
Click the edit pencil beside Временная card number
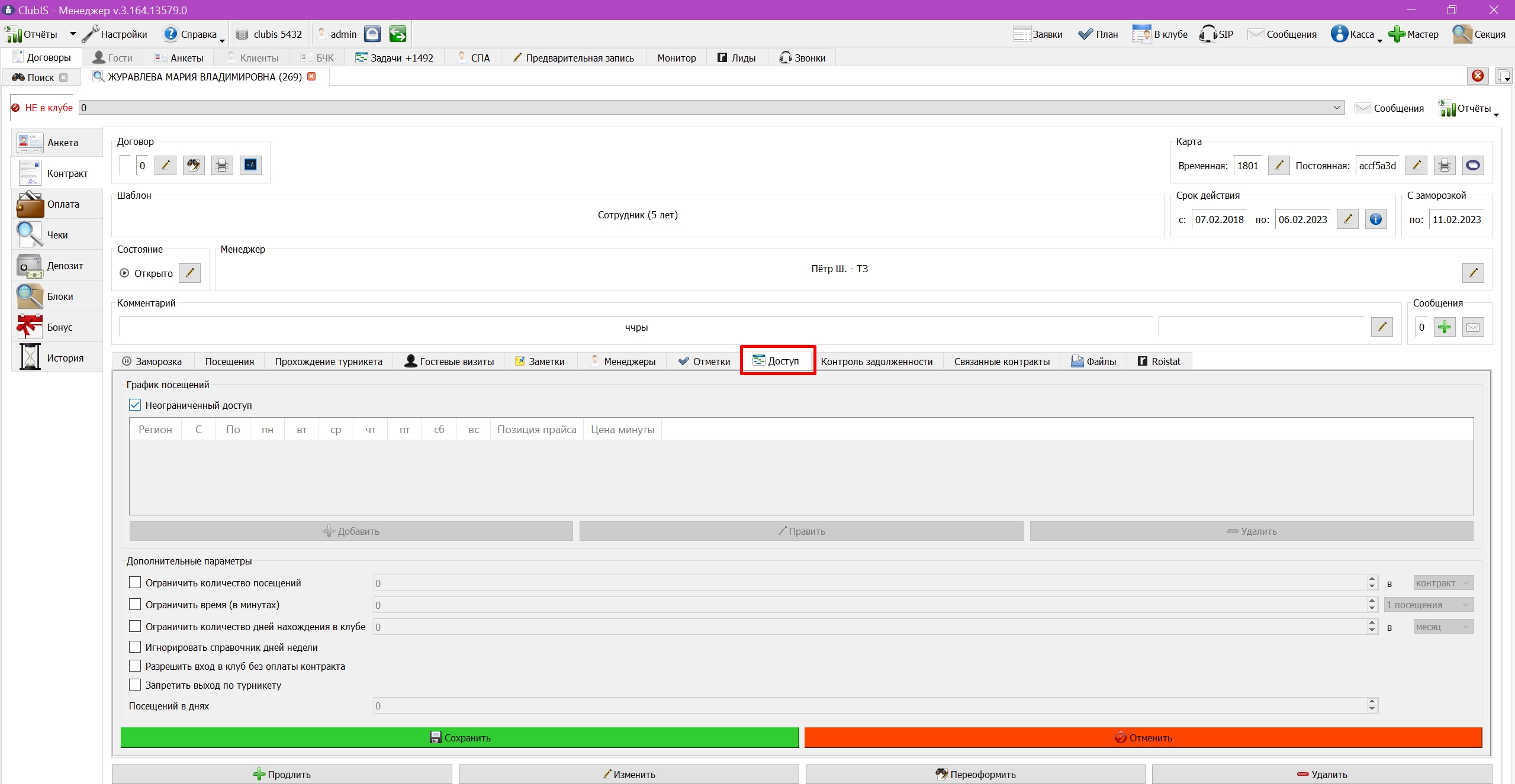tap(1279, 166)
